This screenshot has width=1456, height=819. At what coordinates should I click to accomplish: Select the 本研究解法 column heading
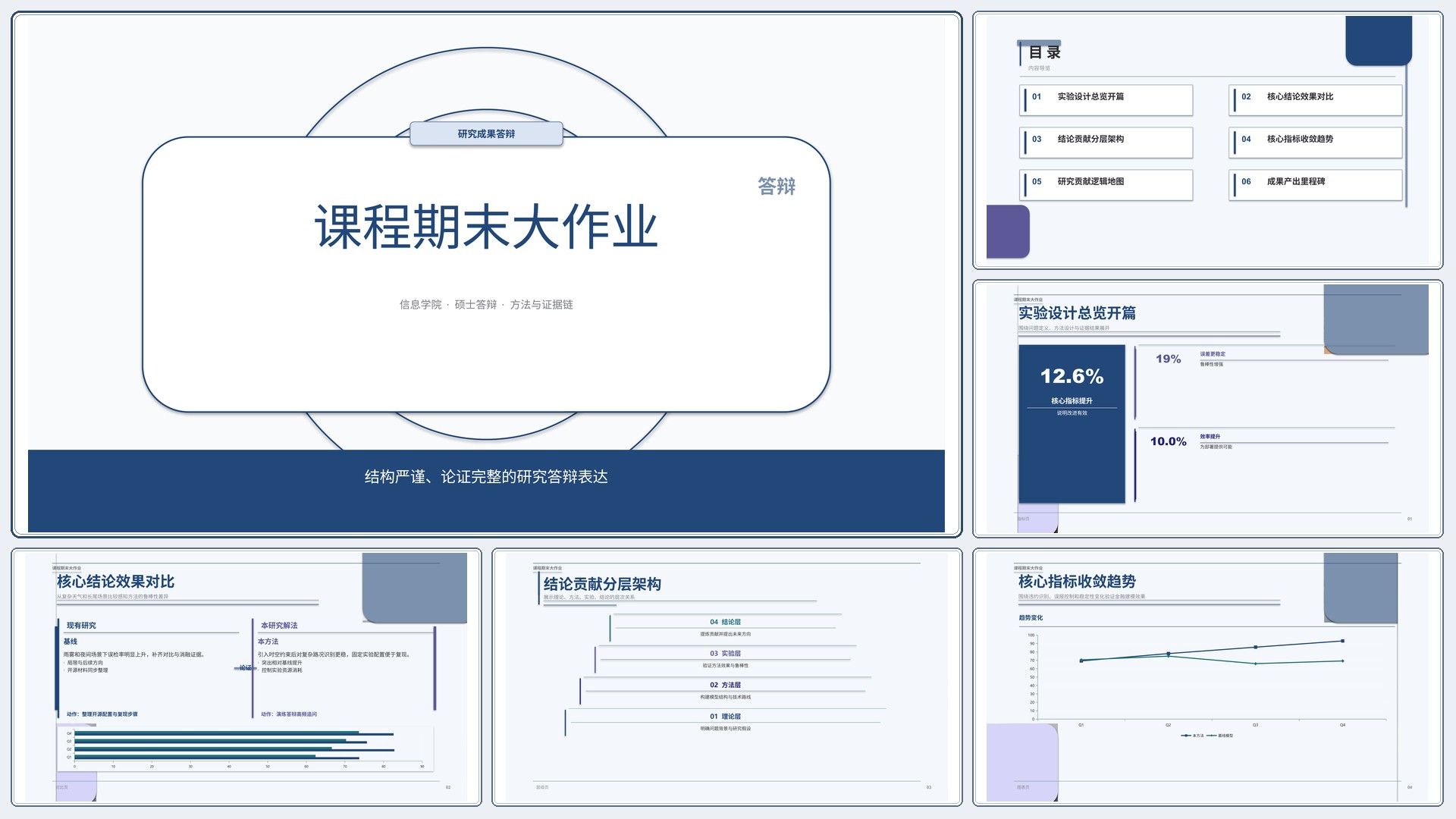(x=279, y=626)
